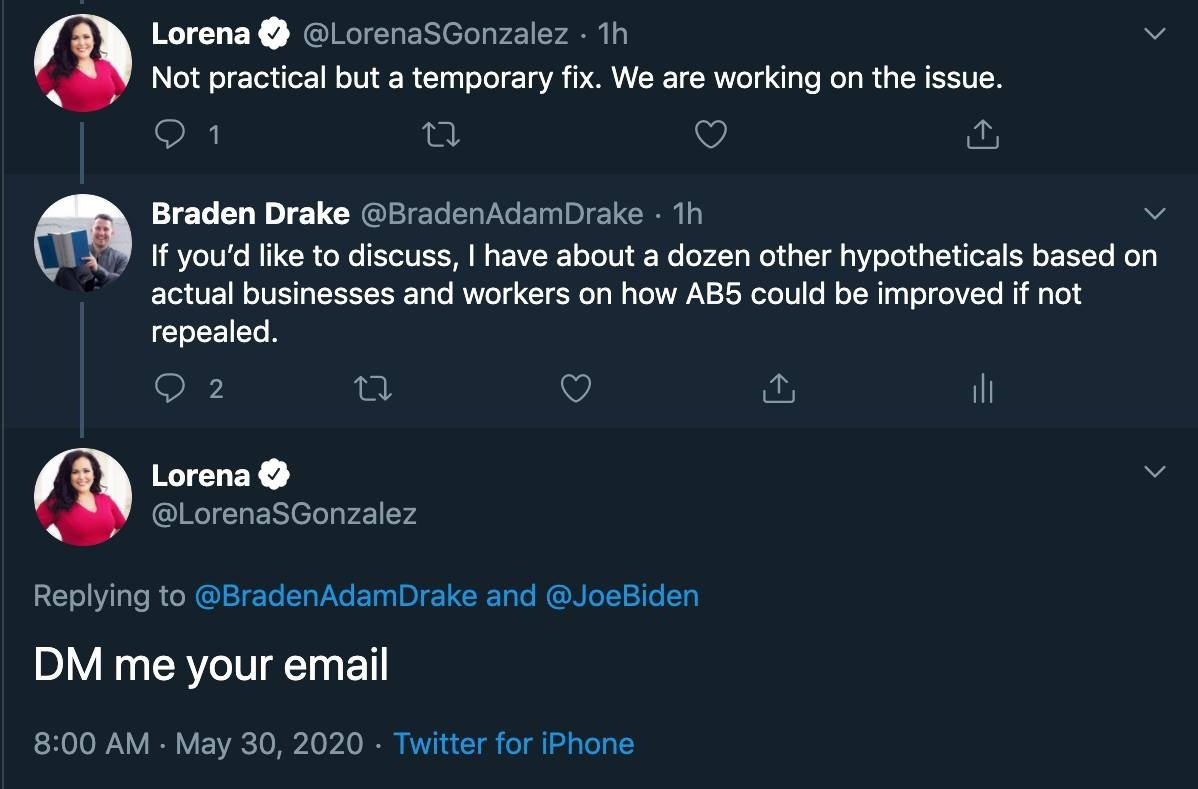The image size is (1198, 789).
Task: Open Lorena's avatar on the top tweet
Action: [83, 63]
